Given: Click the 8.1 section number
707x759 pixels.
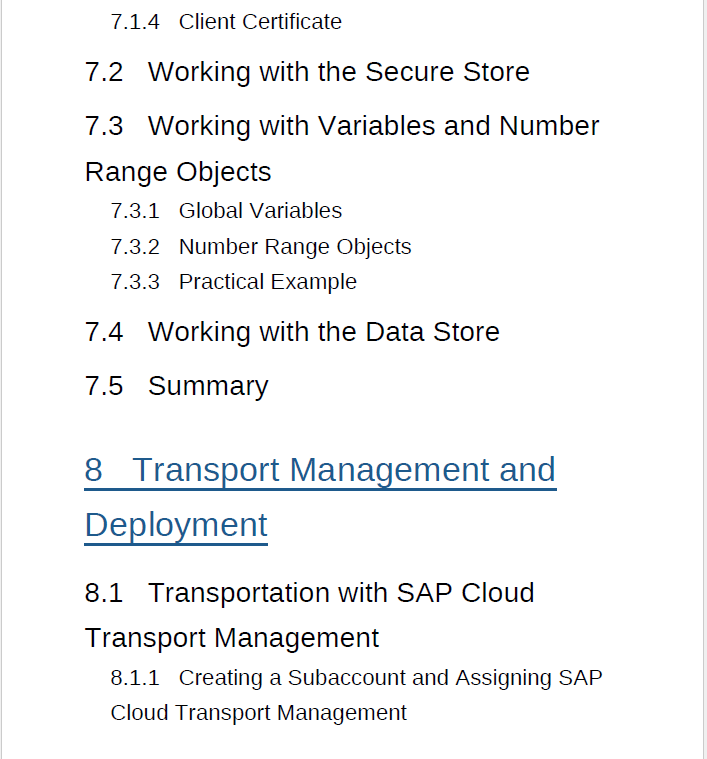Looking at the screenshot, I should tap(104, 593).
